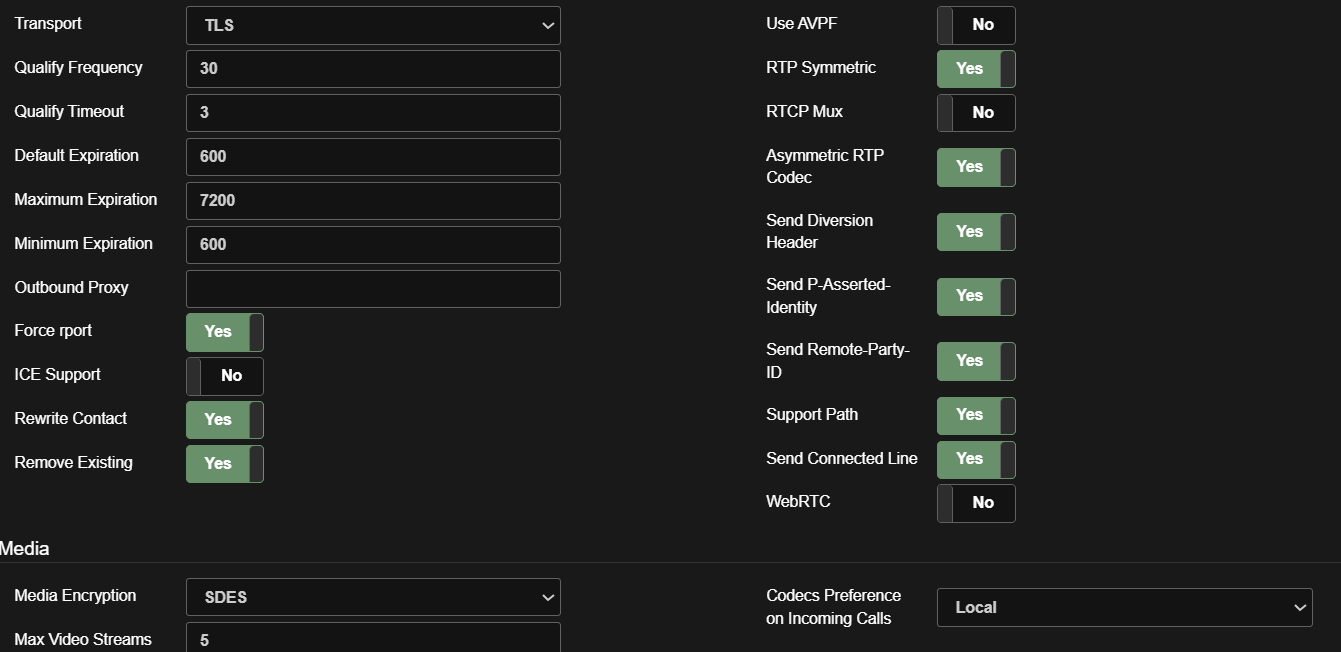Turn on RTCP Mux

[975, 113]
